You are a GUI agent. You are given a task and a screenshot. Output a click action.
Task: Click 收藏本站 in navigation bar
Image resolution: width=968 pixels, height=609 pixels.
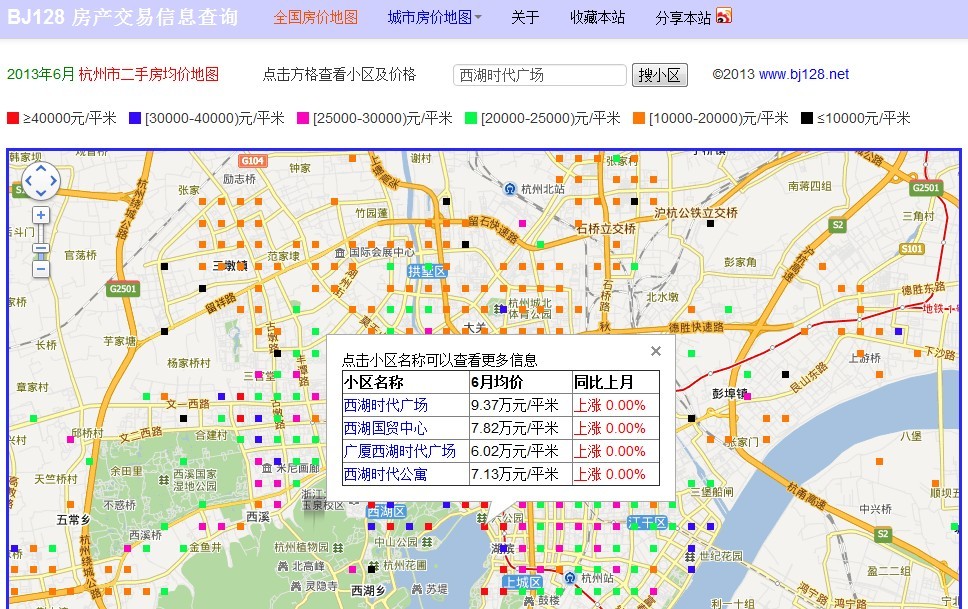click(x=597, y=17)
